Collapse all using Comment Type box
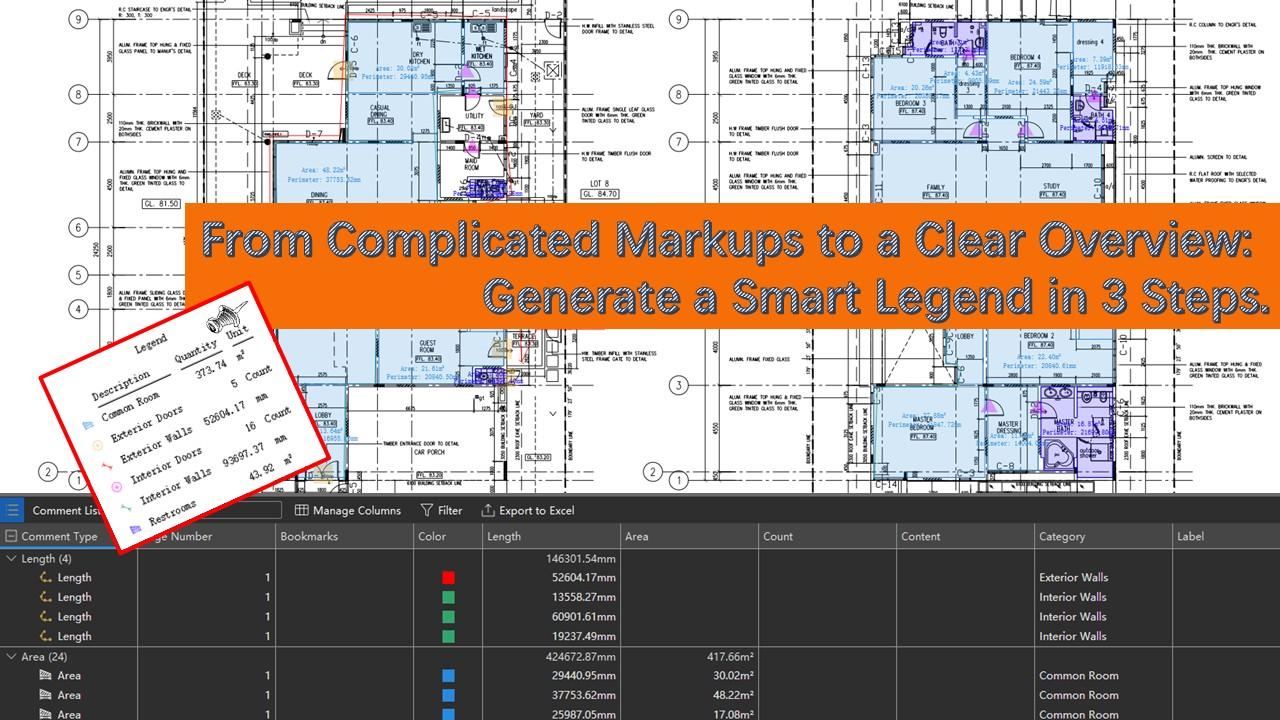This screenshot has height=720, width=1280. (12, 537)
